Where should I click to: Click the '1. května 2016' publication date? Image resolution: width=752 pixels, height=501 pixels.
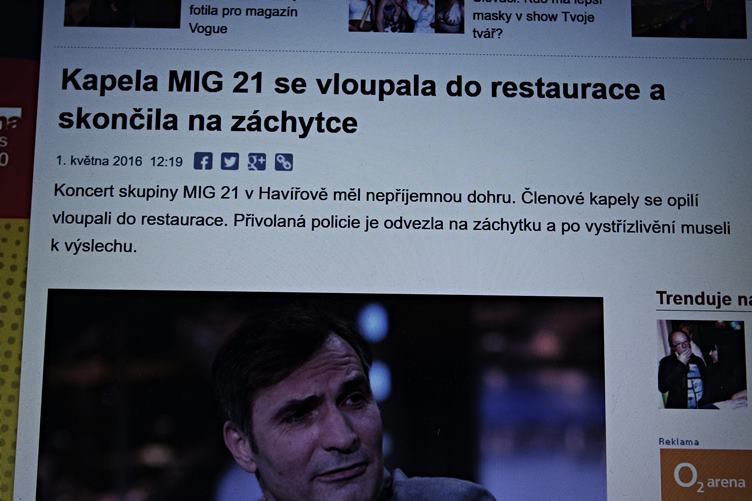(x=99, y=161)
